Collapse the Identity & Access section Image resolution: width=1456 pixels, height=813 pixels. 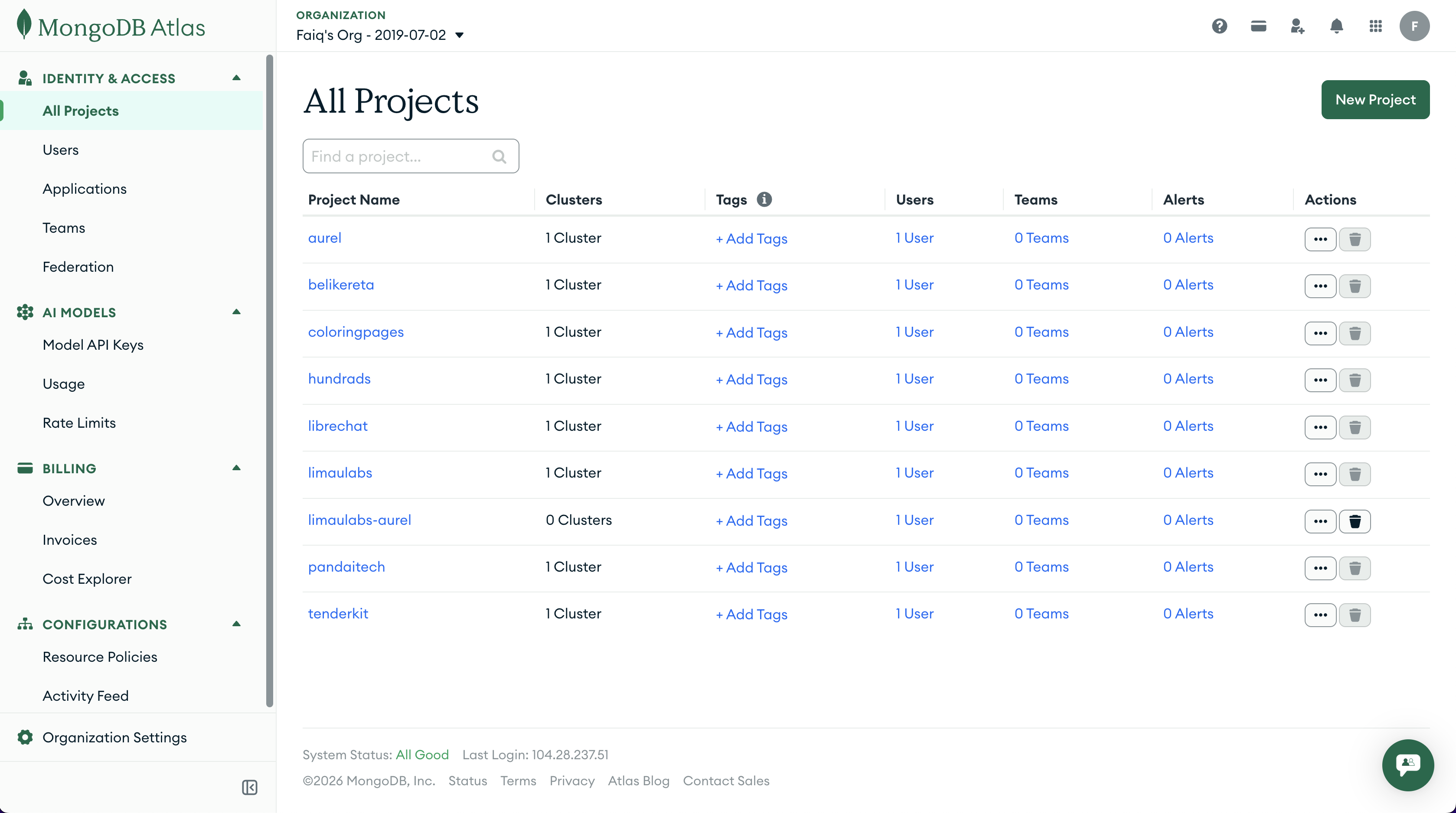pyautogui.click(x=236, y=78)
